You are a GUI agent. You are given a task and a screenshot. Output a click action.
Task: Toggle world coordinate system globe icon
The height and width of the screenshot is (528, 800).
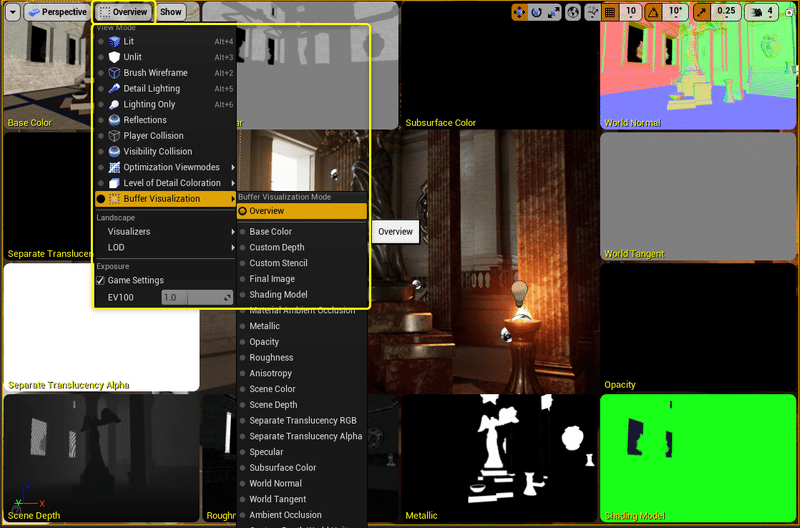573,12
